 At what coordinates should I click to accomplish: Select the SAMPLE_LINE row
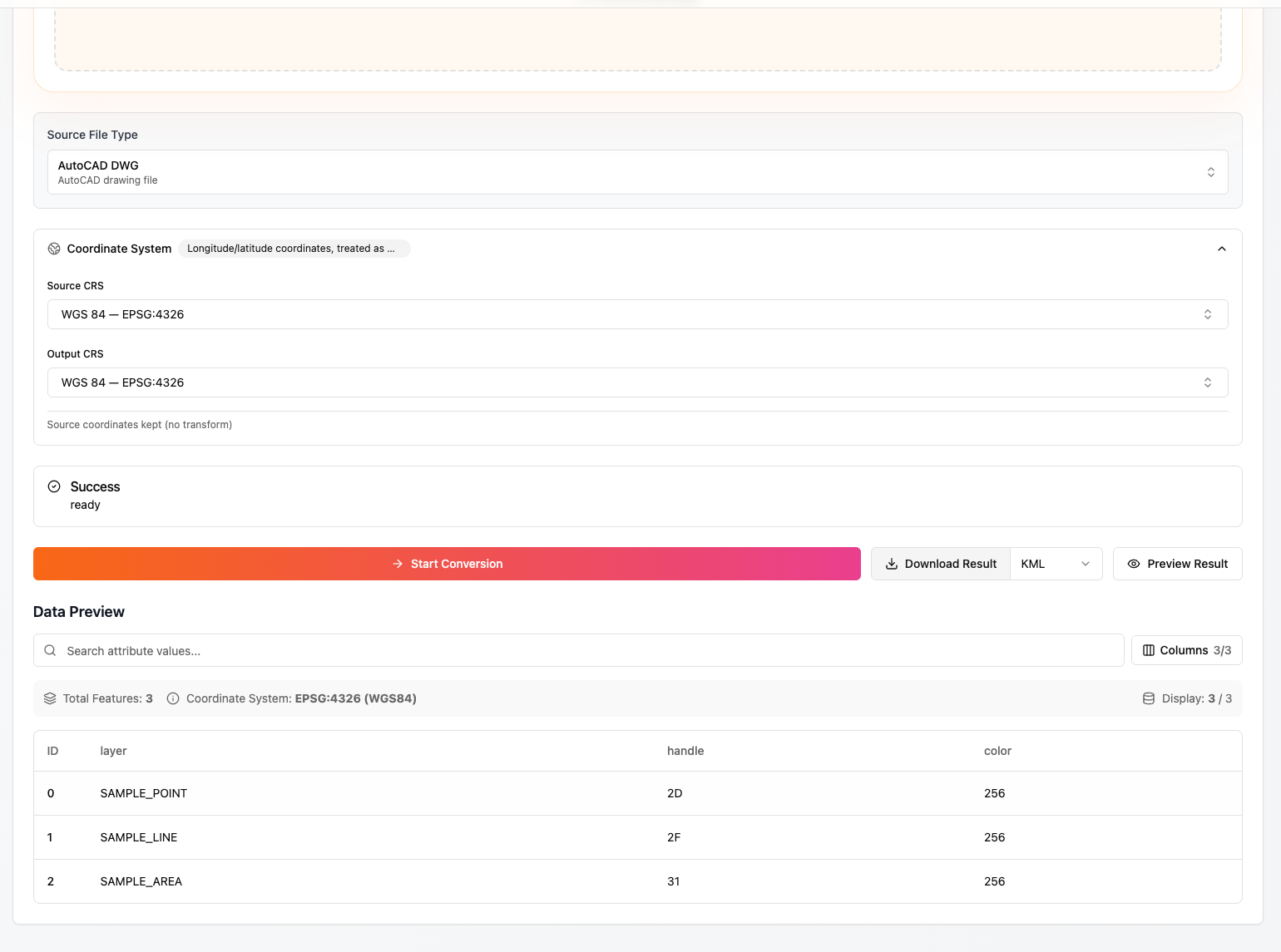click(x=637, y=837)
